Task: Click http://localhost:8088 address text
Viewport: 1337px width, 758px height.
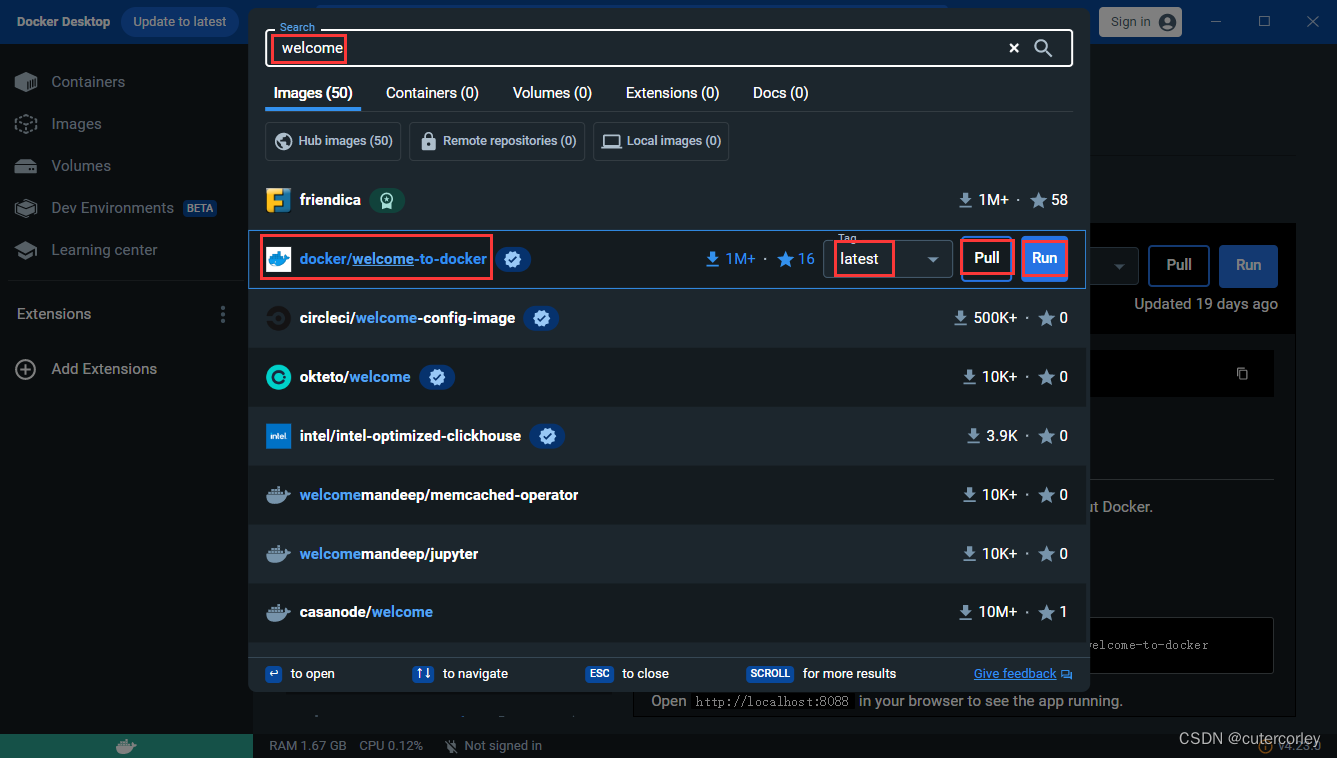Action: 771,701
